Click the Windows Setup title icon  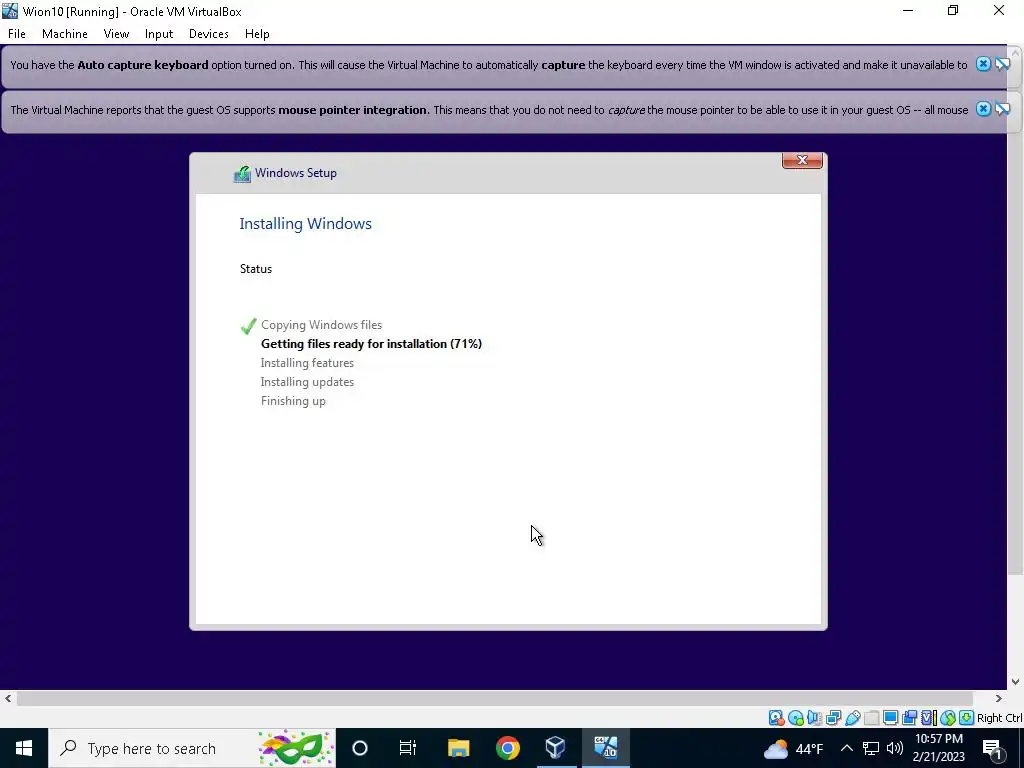tap(242, 174)
